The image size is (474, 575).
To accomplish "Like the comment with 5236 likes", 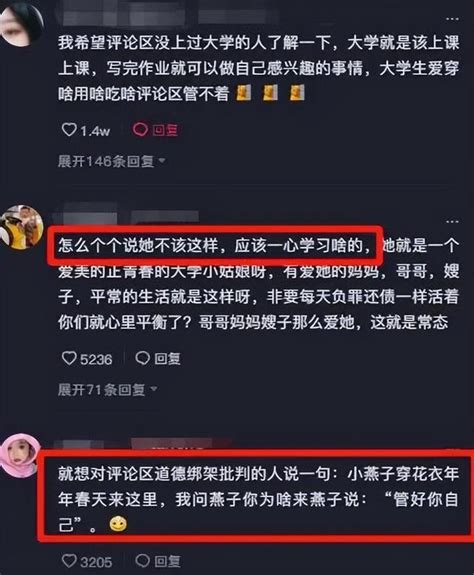I will tap(69, 358).
